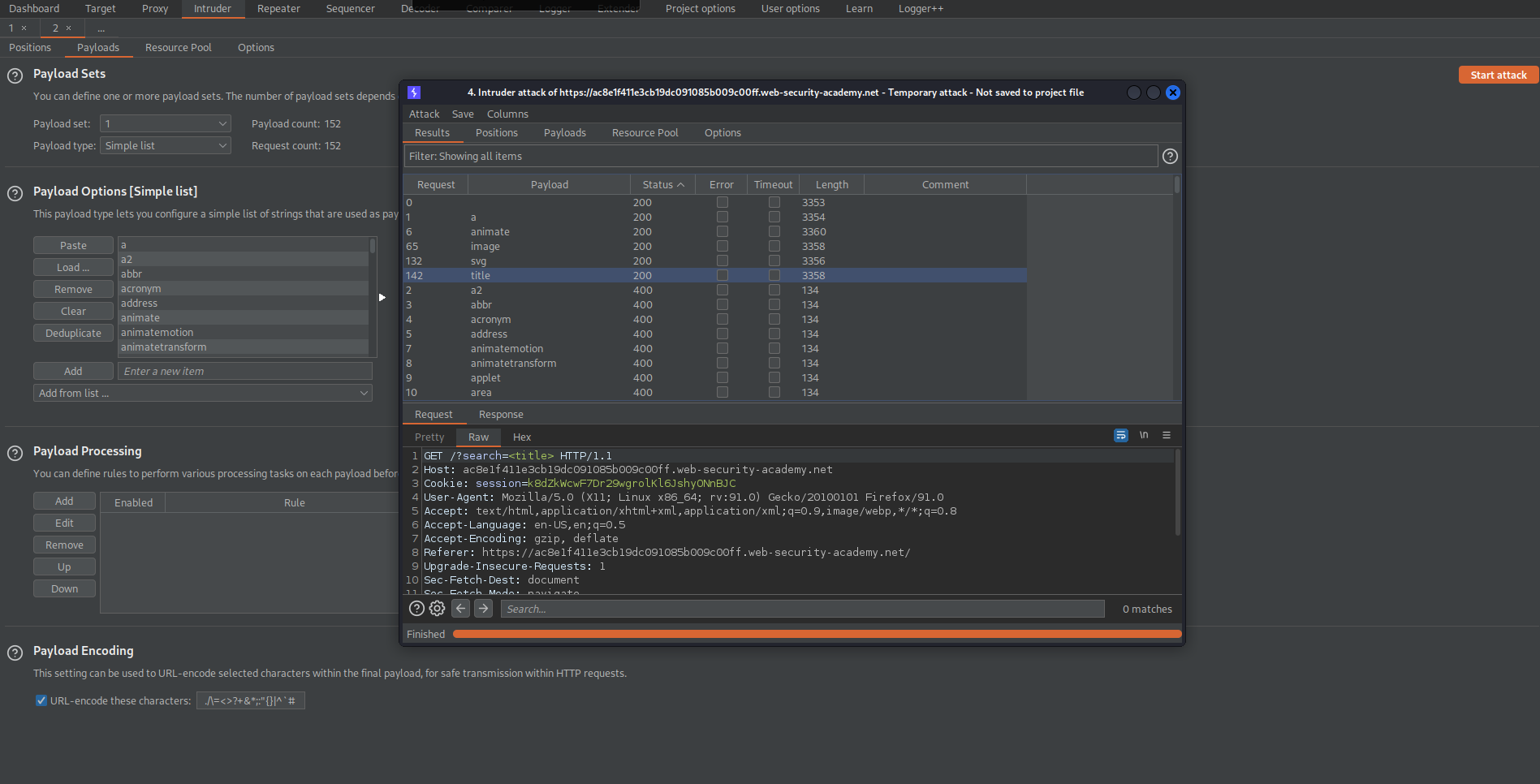Open the Repeater main tab
Viewport: 1540px width, 784px height.
tap(278, 9)
